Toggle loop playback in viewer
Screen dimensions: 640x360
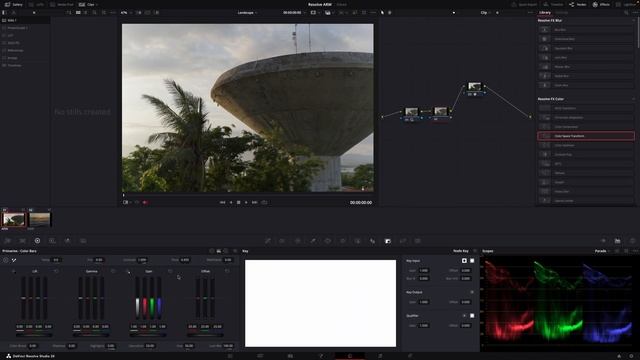(264, 202)
